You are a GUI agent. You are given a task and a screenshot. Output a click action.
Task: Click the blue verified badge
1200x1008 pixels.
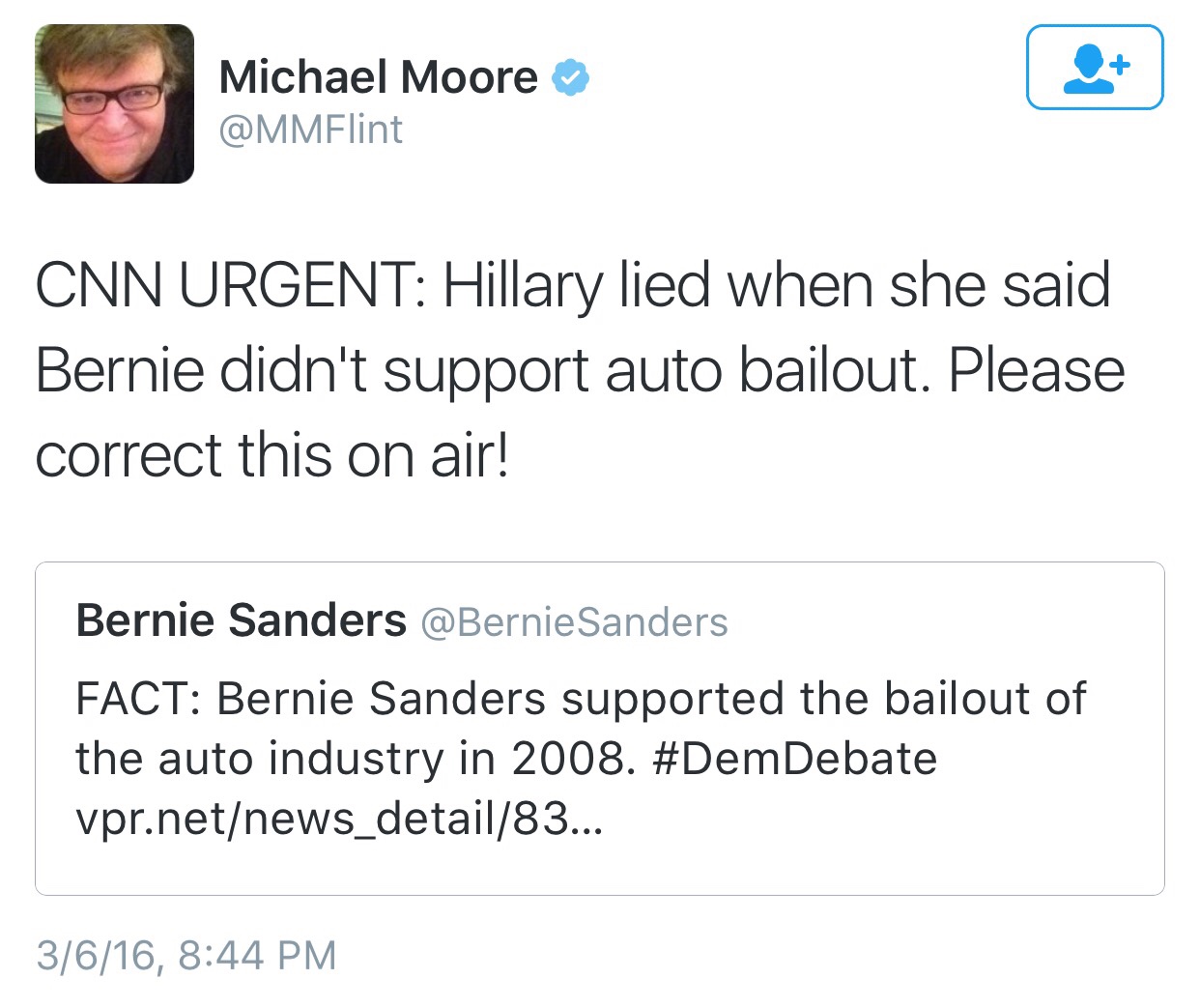[570, 77]
